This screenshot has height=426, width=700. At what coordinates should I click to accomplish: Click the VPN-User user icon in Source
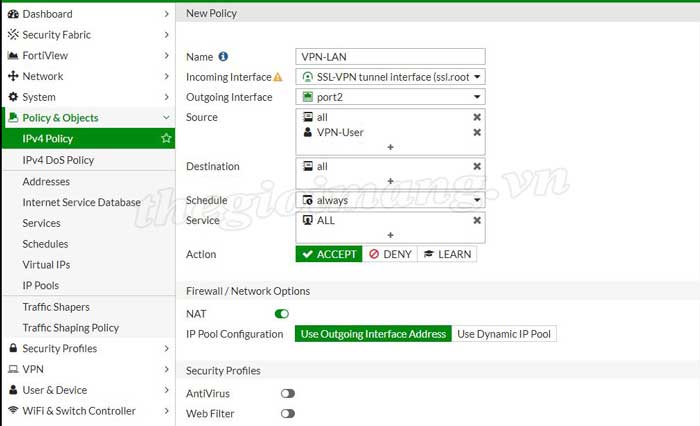[308, 132]
